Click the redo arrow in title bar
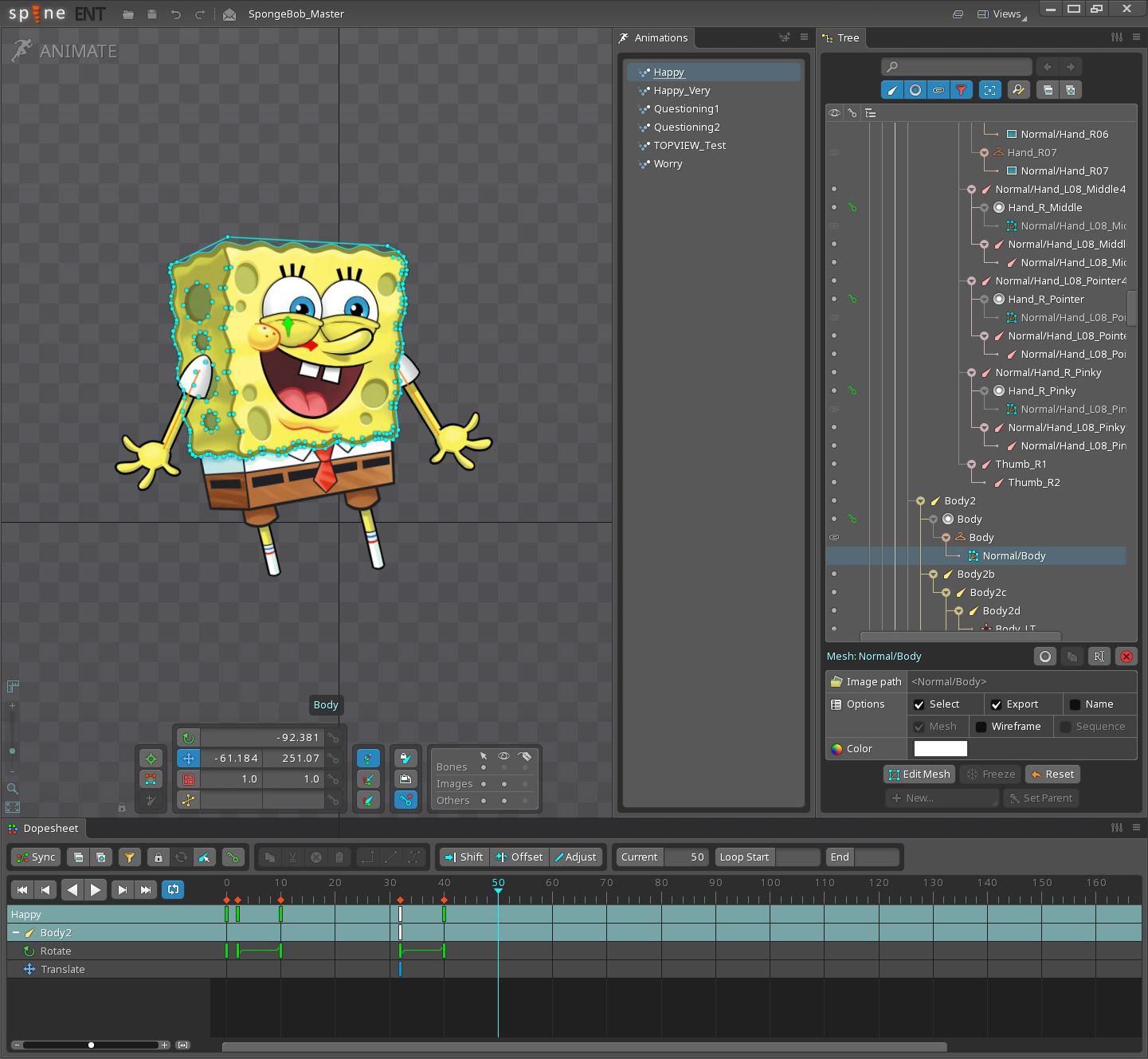1148x1059 pixels. [x=200, y=14]
